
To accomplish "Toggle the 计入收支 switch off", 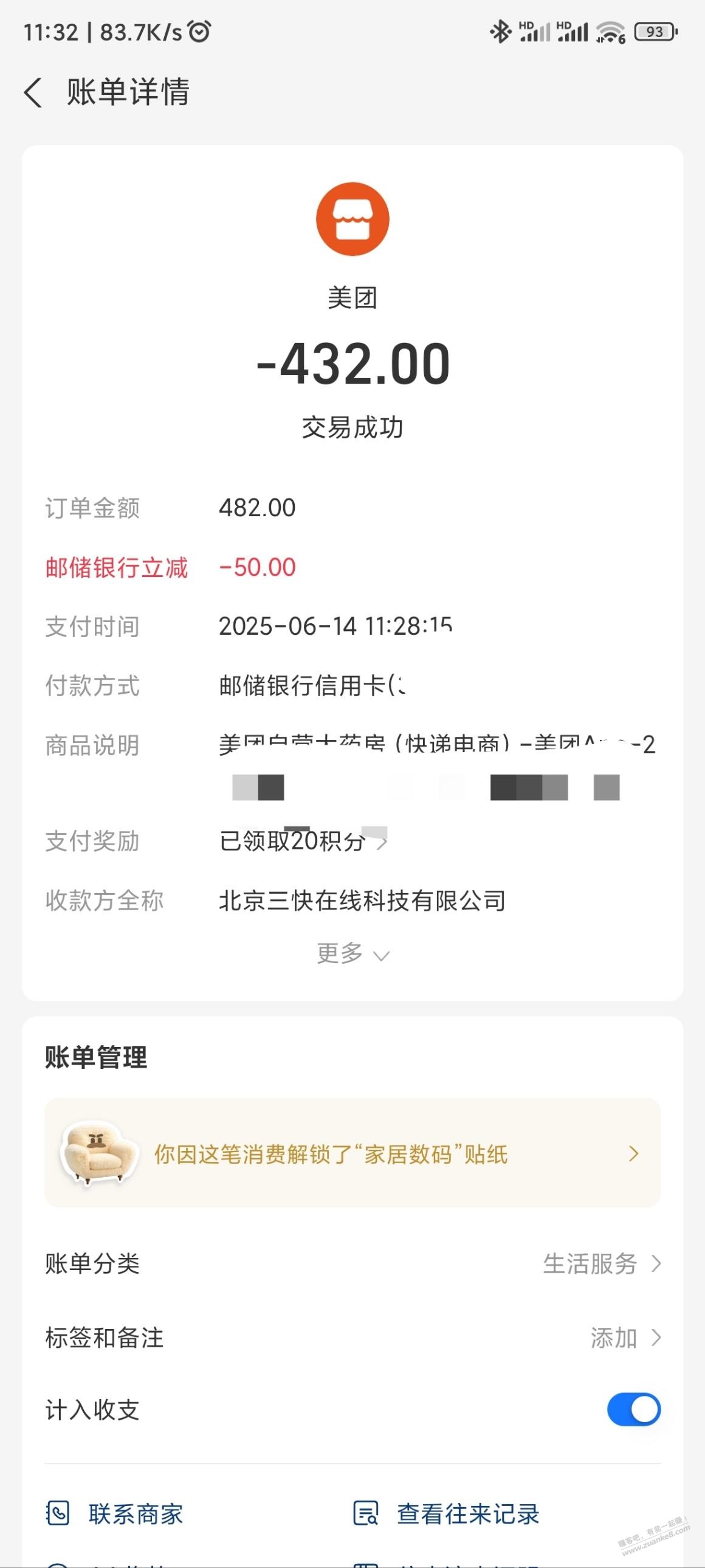I will coord(633,1409).
